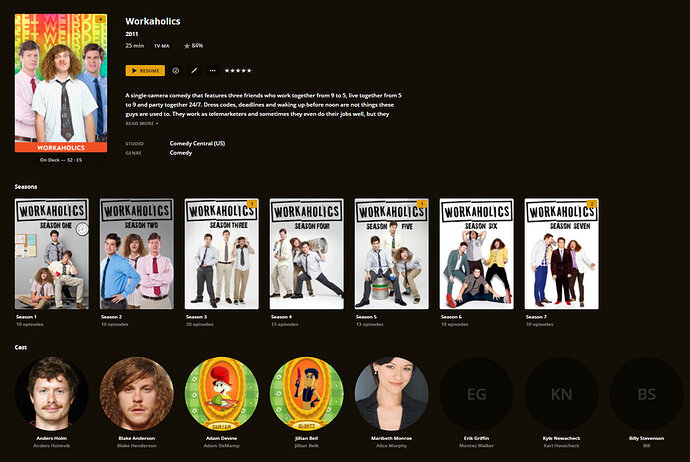Click the Season 5 title link
This screenshot has height=462, width=690.
(366, 317)
